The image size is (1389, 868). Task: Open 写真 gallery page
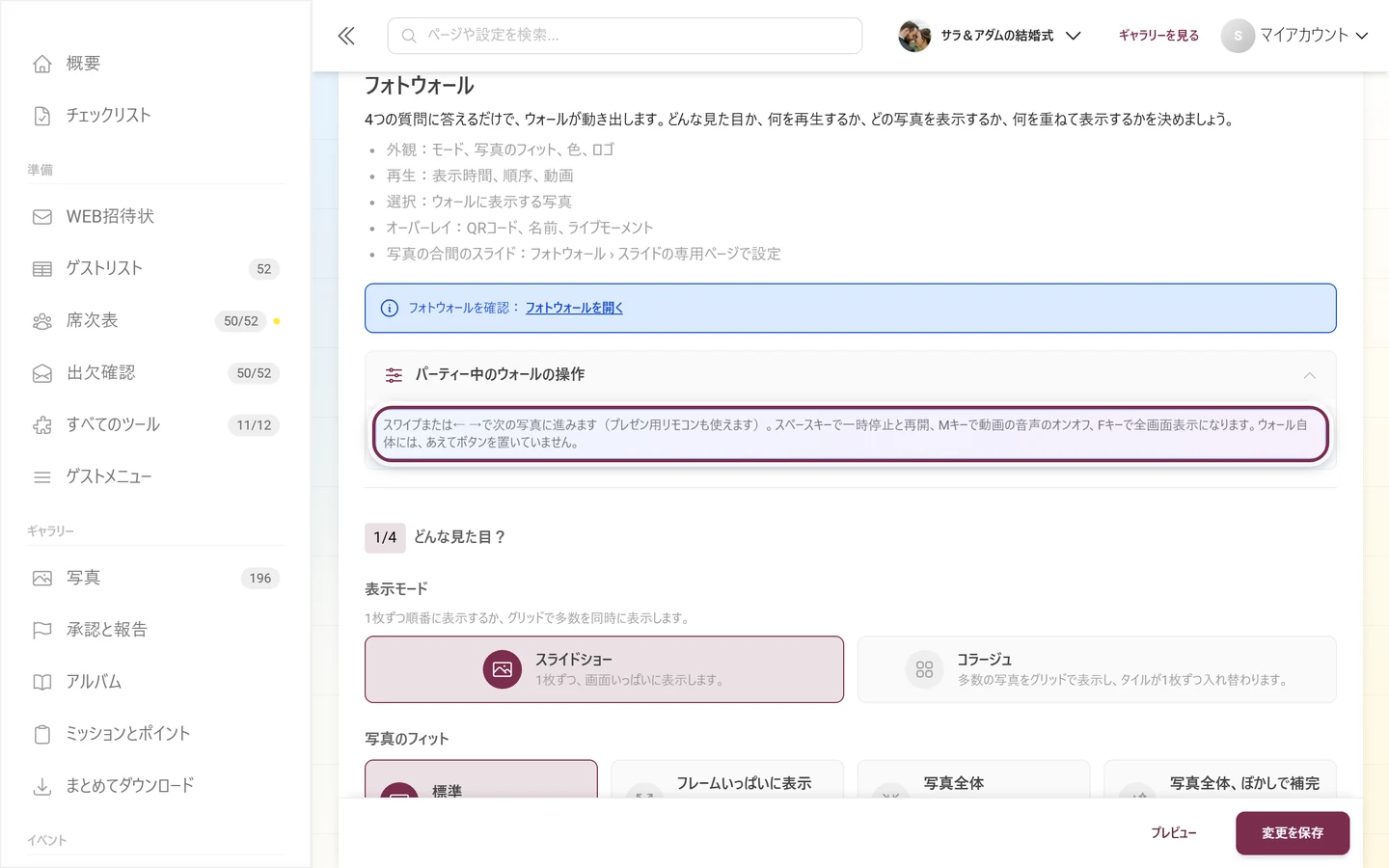[155, 579]
